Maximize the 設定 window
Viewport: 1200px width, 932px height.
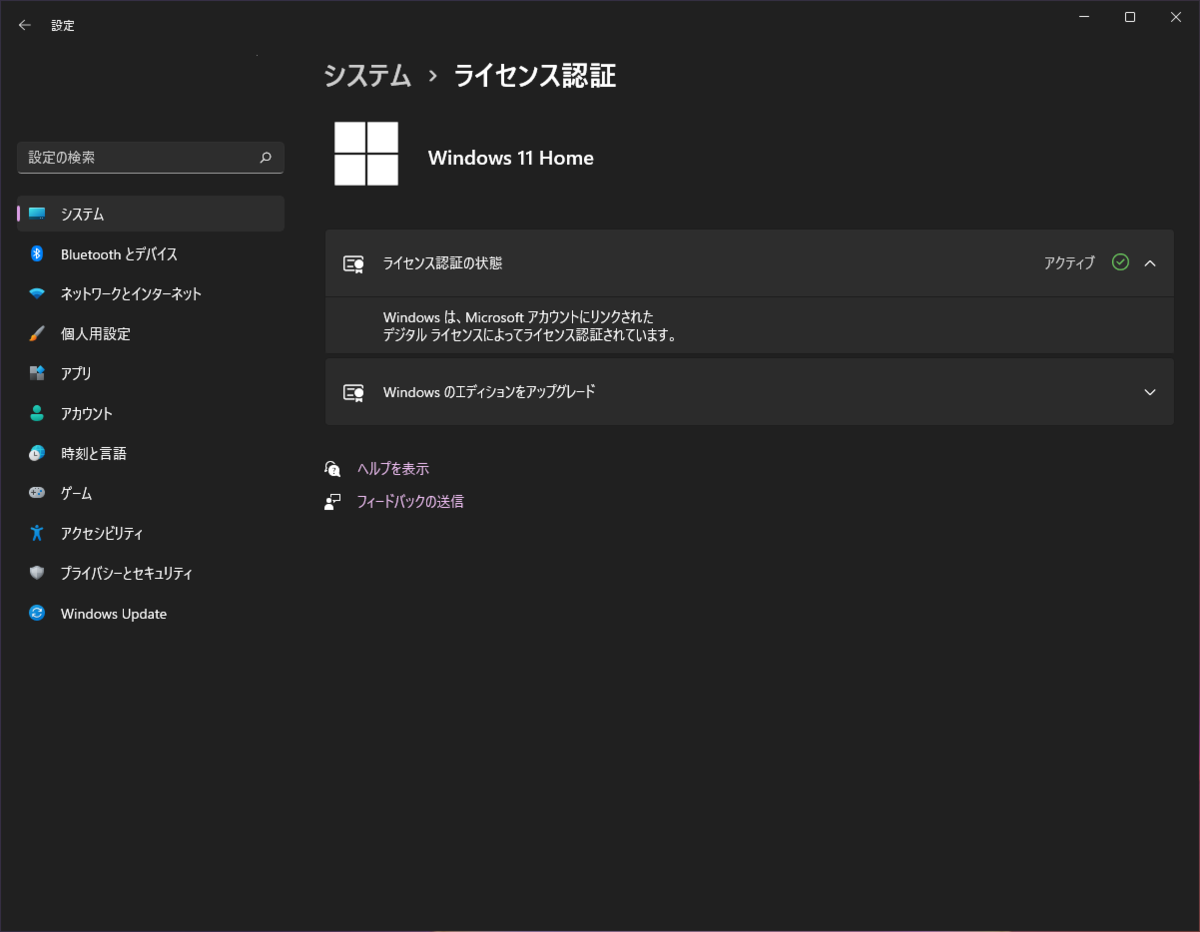point(1130,17)
